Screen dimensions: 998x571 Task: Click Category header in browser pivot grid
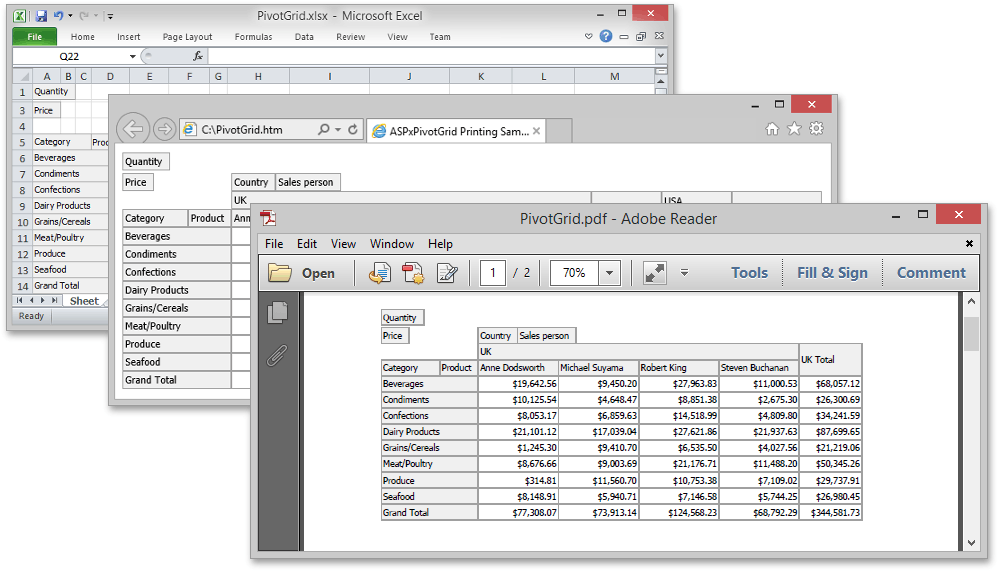(x=155, y=218)
